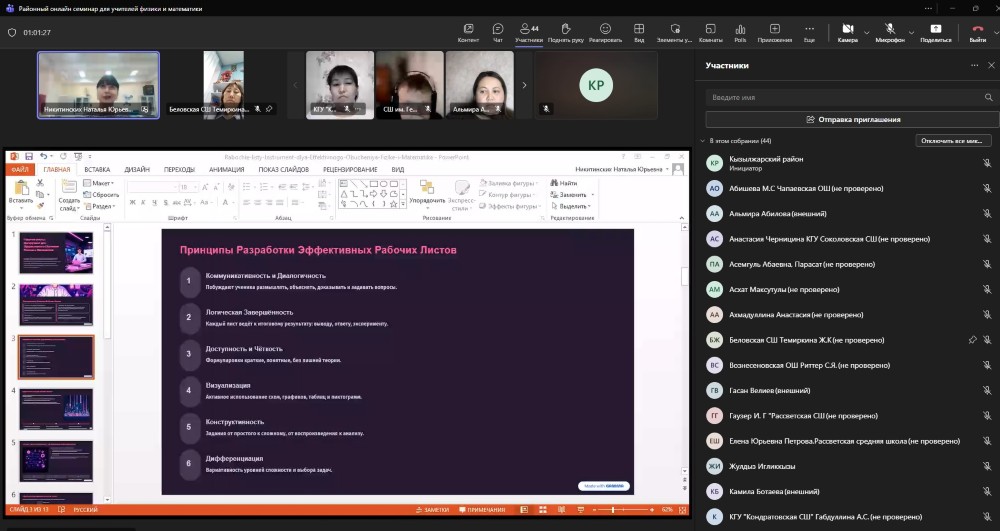The image size is (1000, 531).
Task: Click the Отправка приглашения button
Action: [852, 119]
